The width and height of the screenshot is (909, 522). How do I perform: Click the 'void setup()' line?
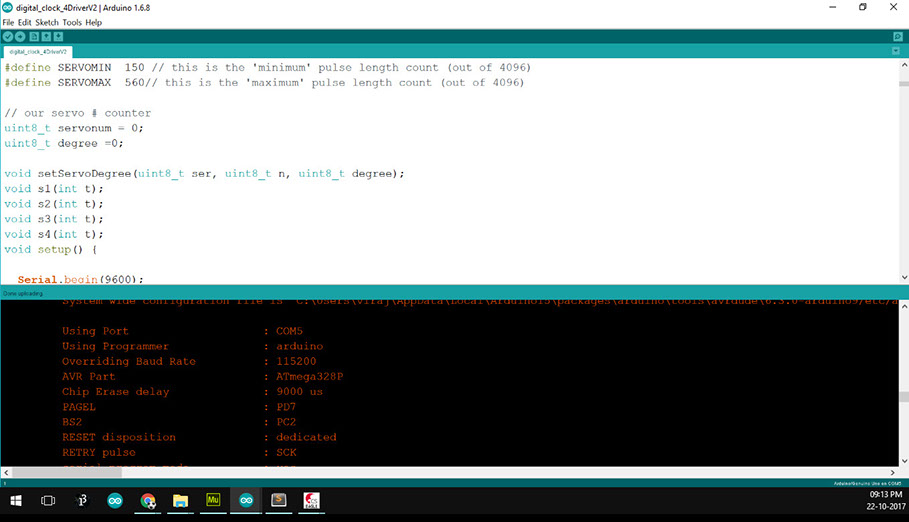50,249
